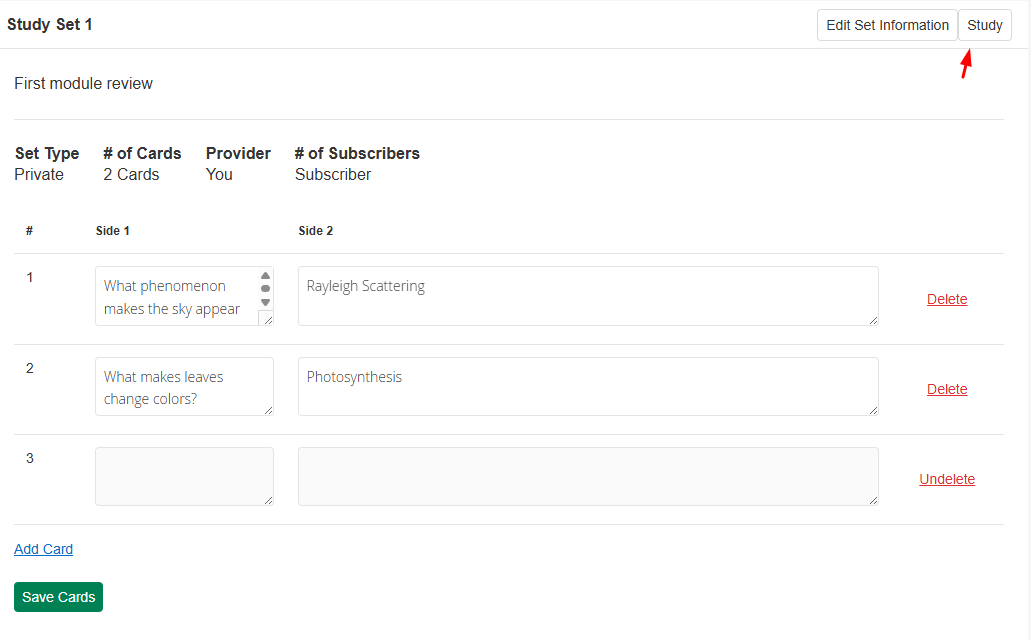This screenshot has width=1031, height=640.
Task: Open Edit Set Information
Action: [887, 25]
